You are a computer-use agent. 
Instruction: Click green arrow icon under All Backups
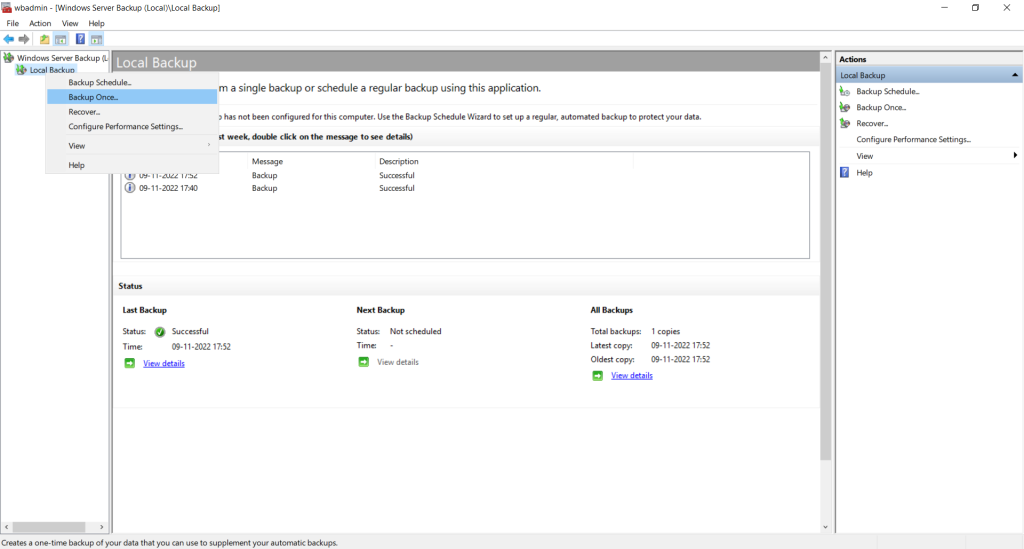597,375
